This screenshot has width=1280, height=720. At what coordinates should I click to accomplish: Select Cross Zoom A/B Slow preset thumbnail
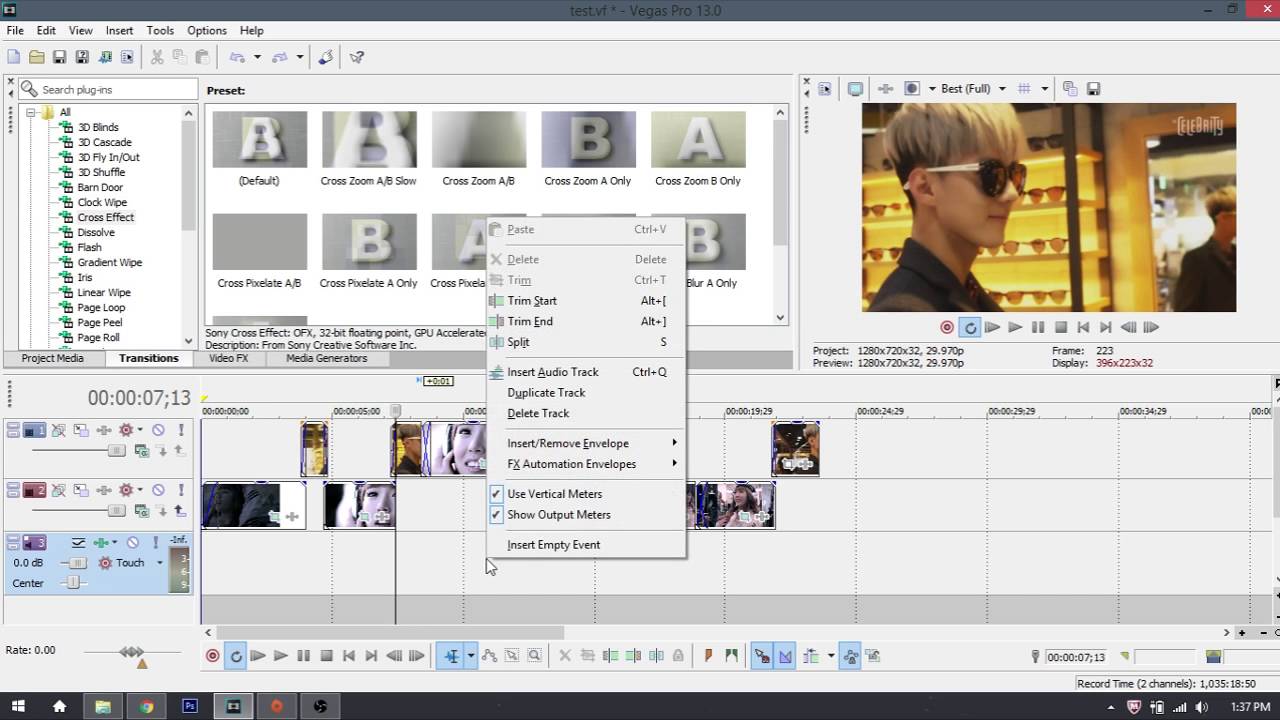(x=369, y=140)
